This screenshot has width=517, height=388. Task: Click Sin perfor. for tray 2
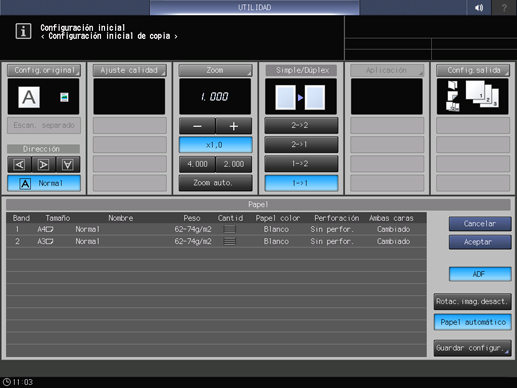point(332,241)
